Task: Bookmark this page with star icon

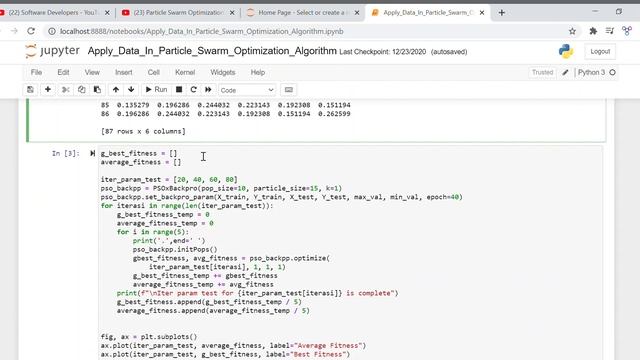Action: pyautogui.click(x=572, y=31)
